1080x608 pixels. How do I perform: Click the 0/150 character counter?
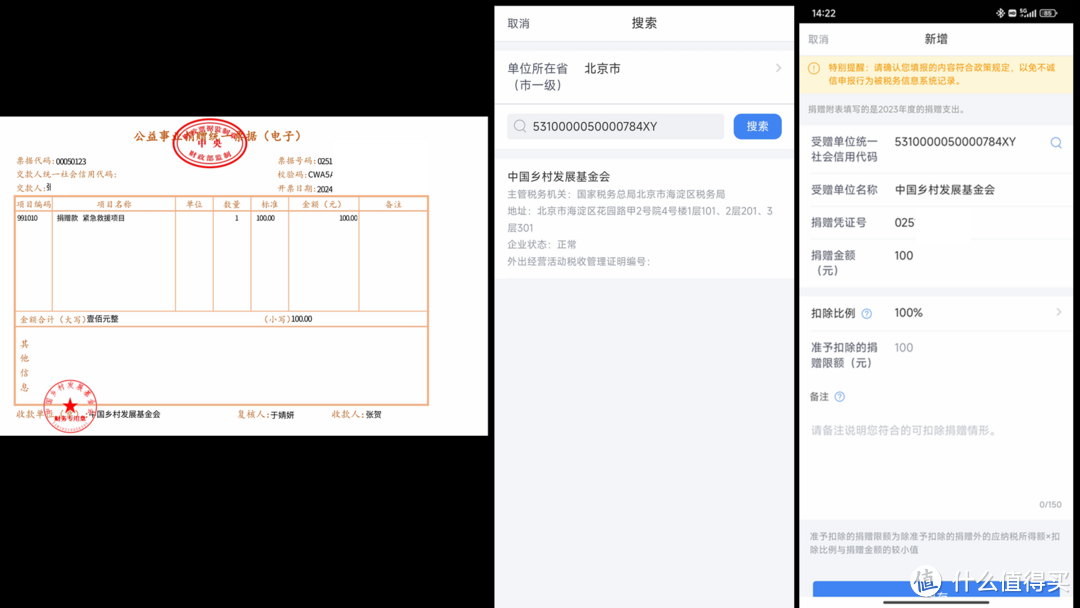(x=1050, y=505)
